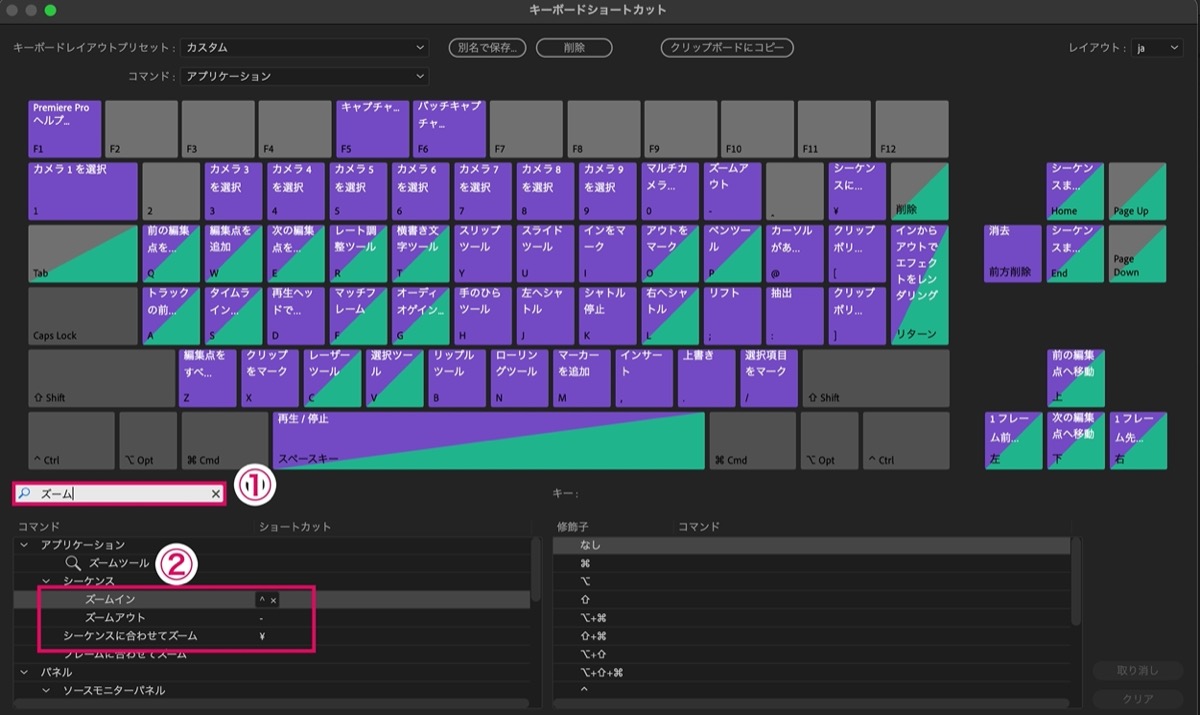The height and width of the screenshot is (715, 1200).
Task: Collapse the パネル tree group
Action: point(24,673)
